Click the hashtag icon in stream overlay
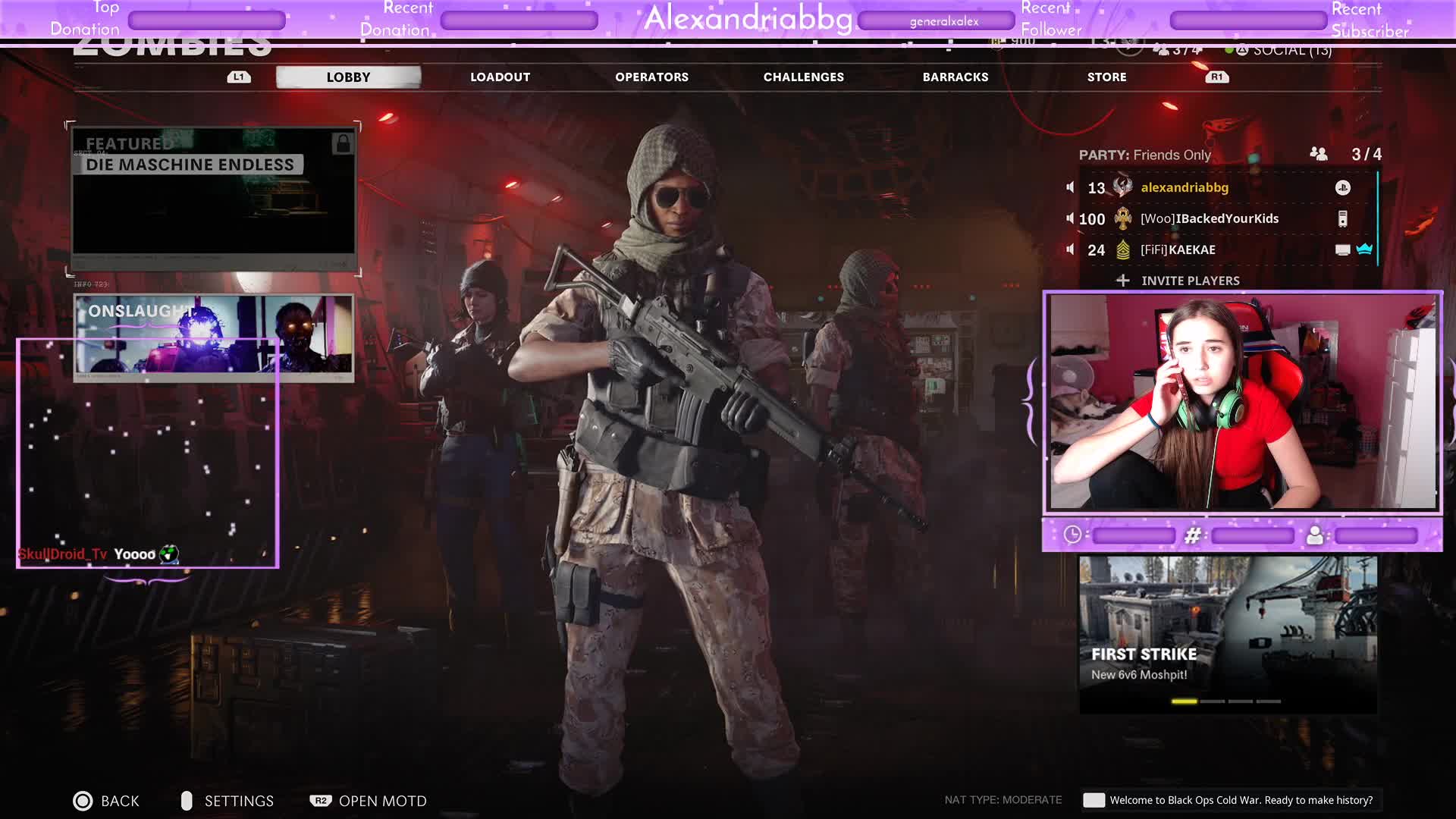The width and height of the screenshot is (1456, 819). pos(1192,535)
